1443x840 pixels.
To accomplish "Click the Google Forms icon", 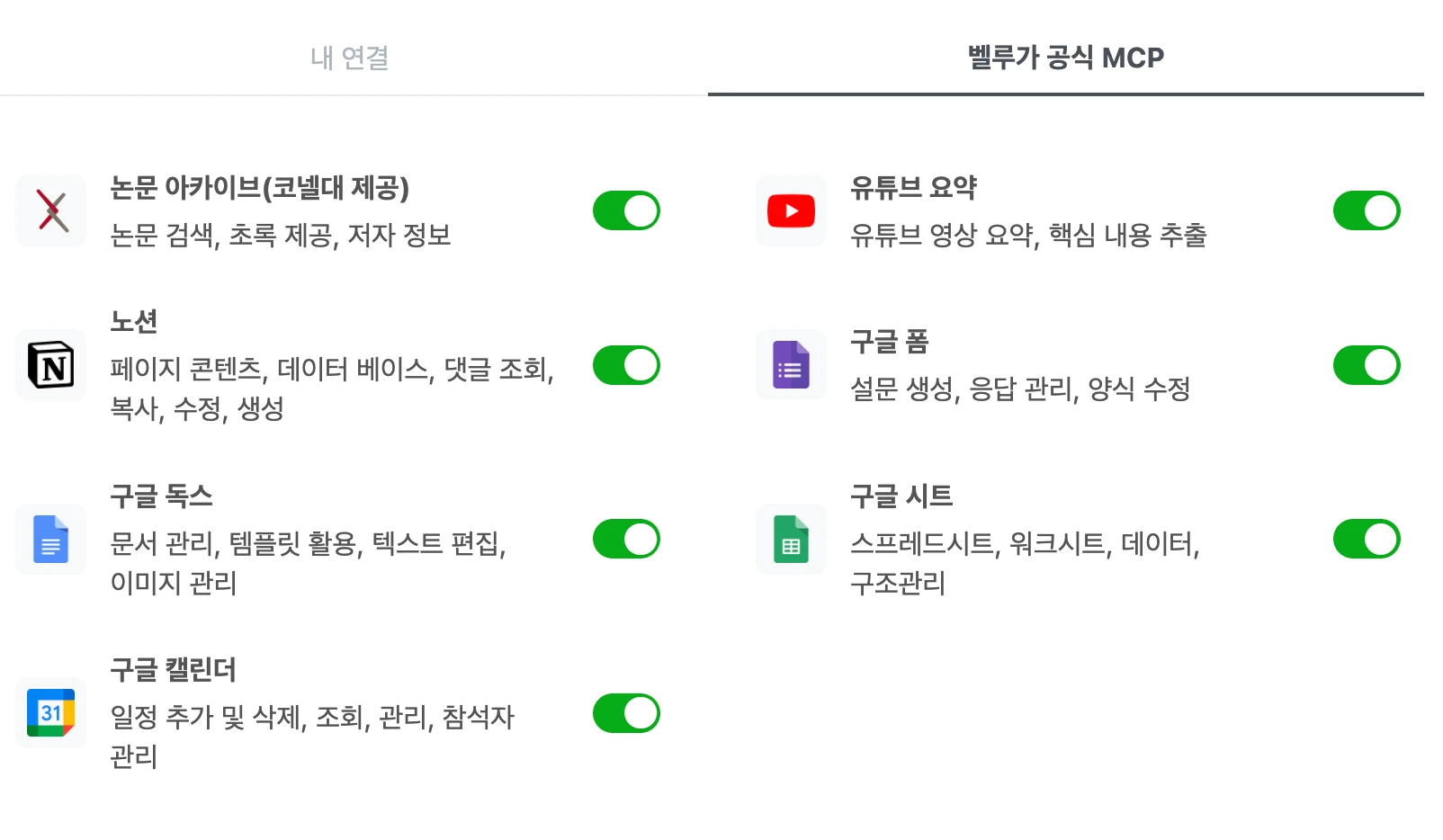I will tap(791, 365).
